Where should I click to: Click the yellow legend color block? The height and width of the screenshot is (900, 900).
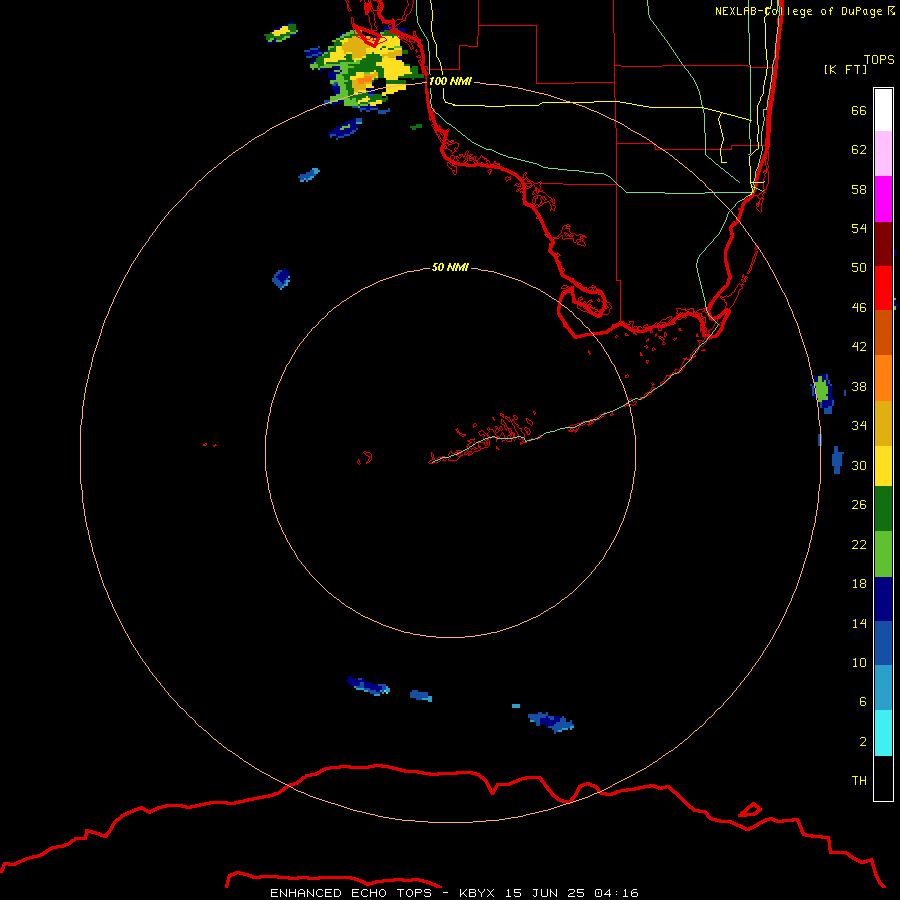pos(883,465)
